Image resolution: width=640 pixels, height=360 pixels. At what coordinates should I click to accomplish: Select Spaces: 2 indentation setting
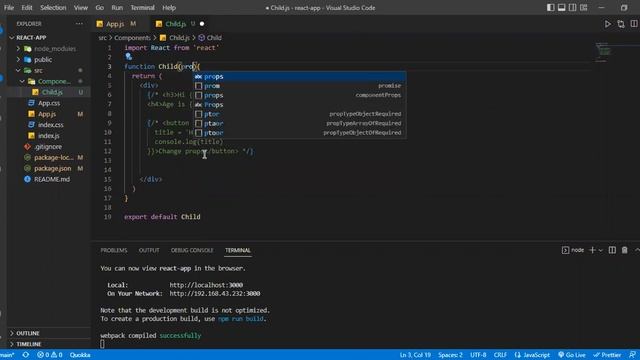(450, 355)
